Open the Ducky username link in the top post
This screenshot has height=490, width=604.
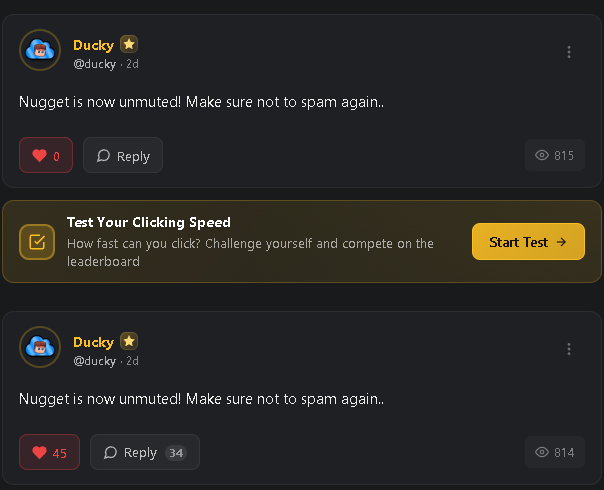tap(93, 45)
